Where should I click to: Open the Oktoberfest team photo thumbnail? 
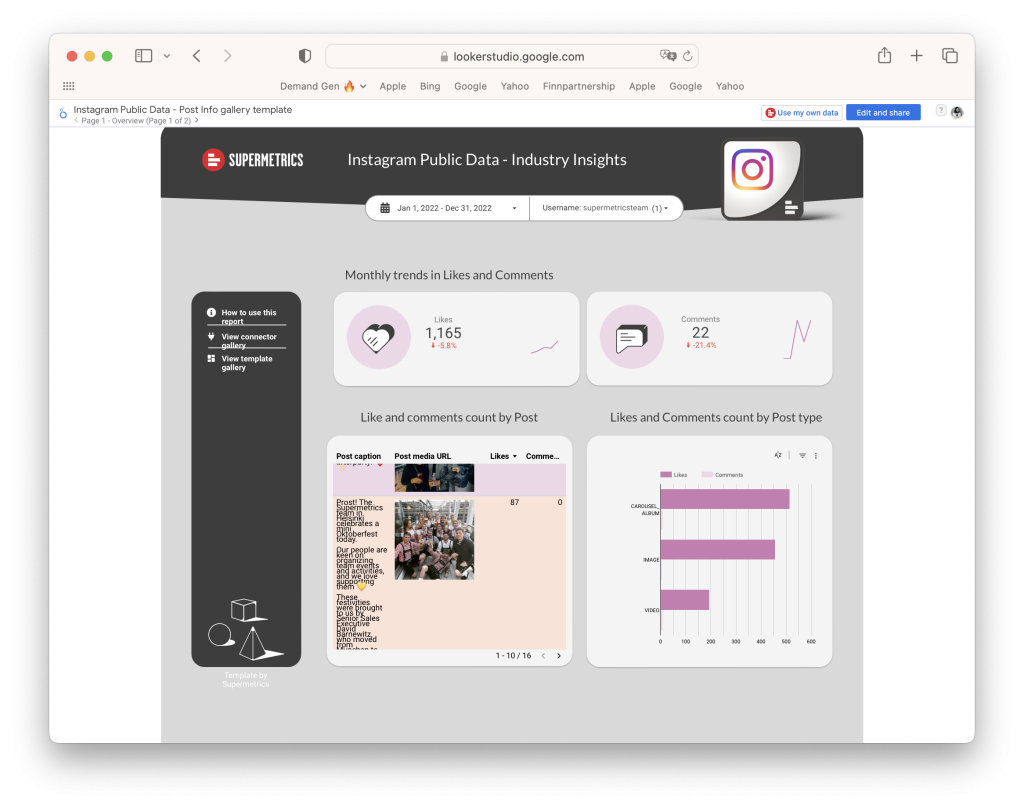pyautogui.click(x=434, y=540)
